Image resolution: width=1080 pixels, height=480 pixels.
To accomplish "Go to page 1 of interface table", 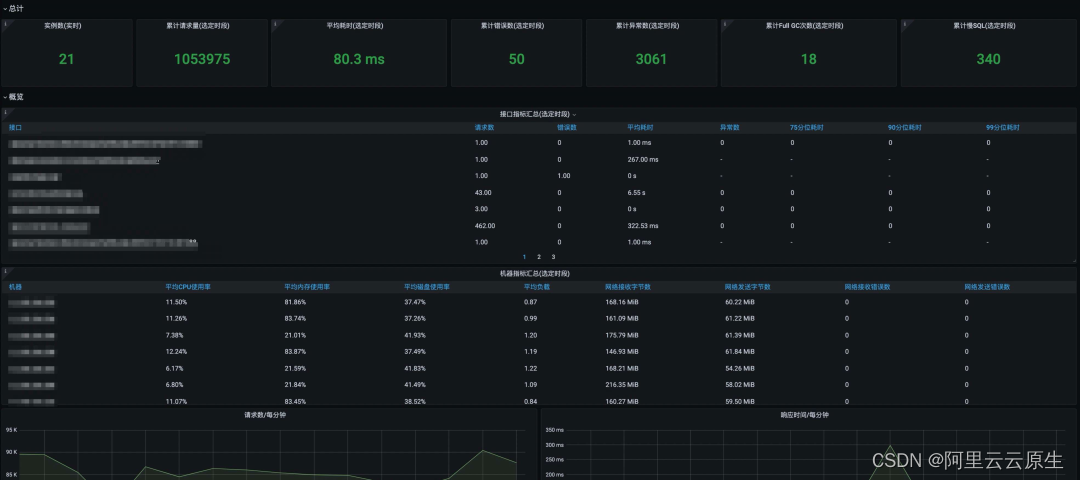I will 524,257.
